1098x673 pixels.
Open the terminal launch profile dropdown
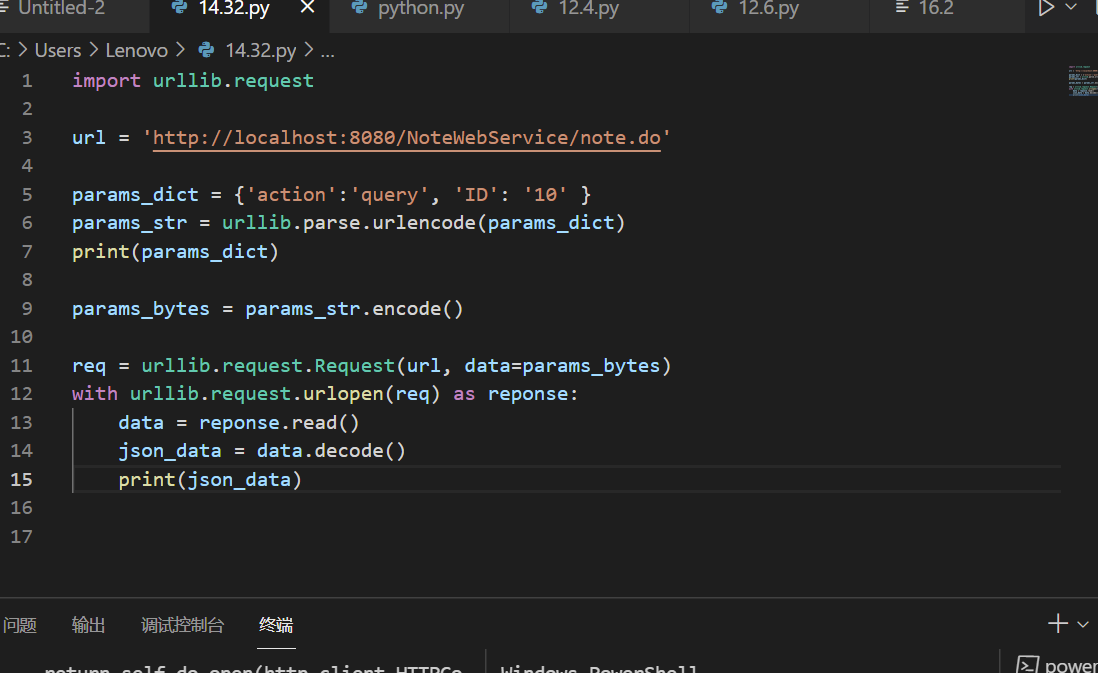1082,624
